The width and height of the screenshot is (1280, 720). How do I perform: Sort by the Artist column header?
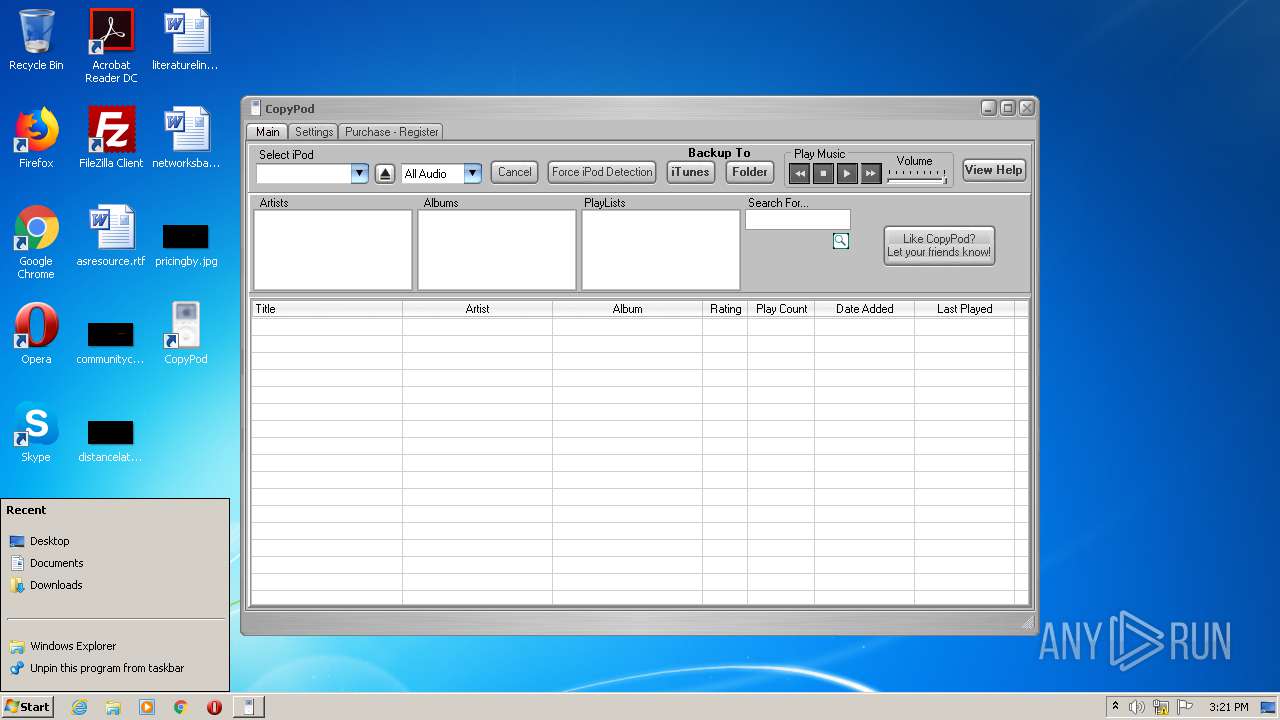click(x=478, y=309)
